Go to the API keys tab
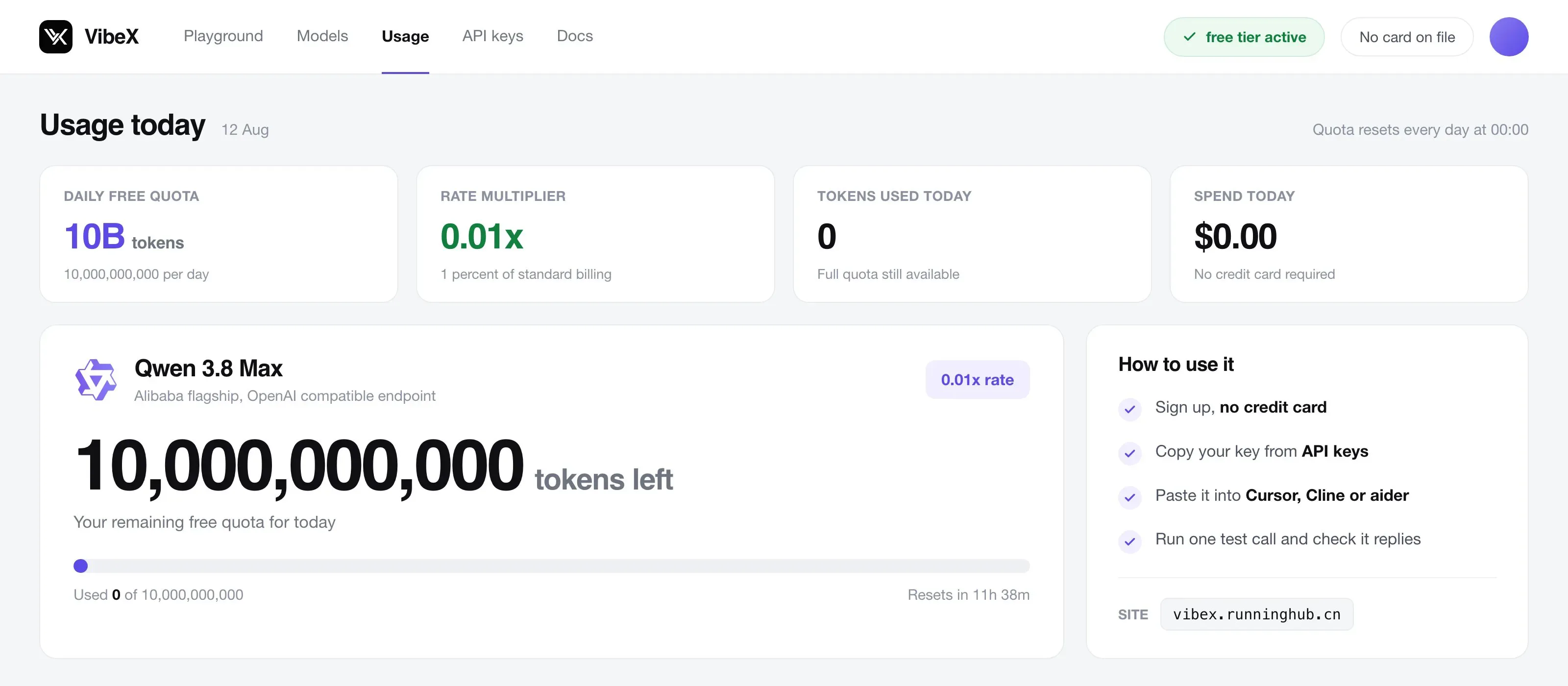The width and height of the screenshot is (1568, 686). (492, 36)
